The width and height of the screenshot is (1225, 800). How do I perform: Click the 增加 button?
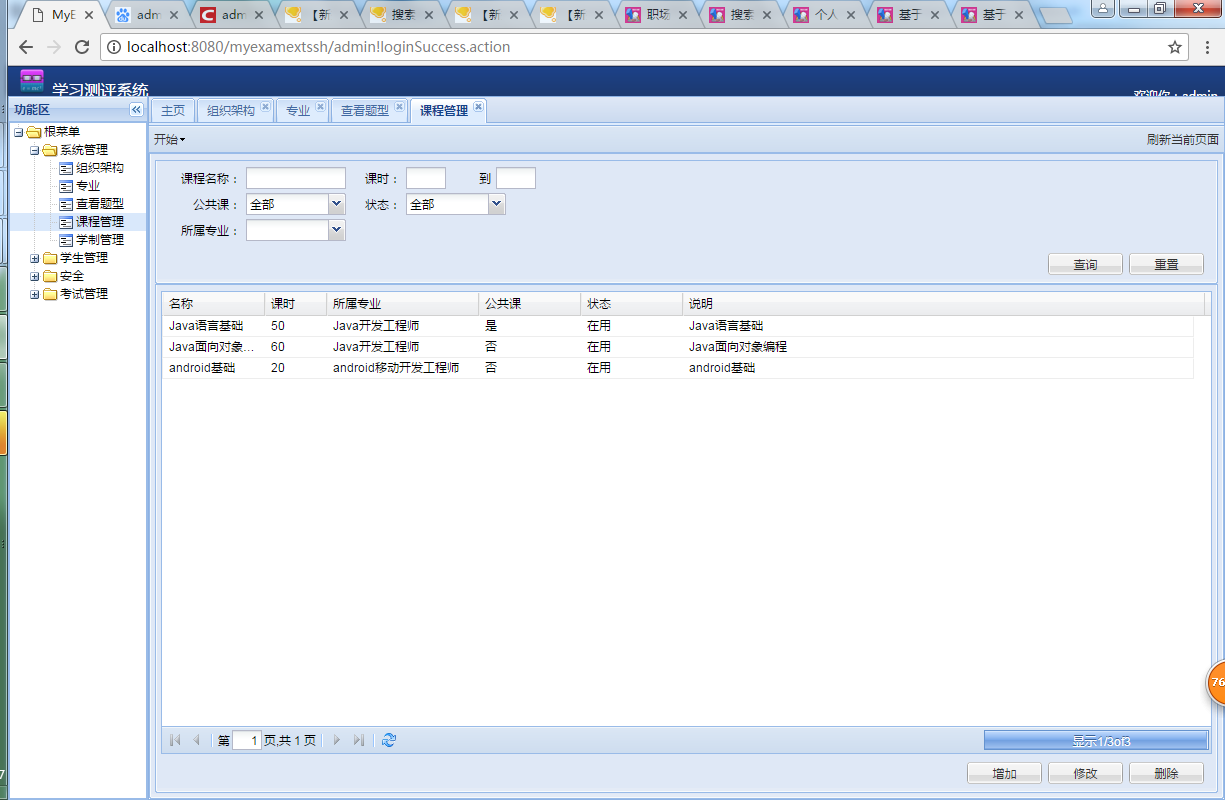[1004, 772]
